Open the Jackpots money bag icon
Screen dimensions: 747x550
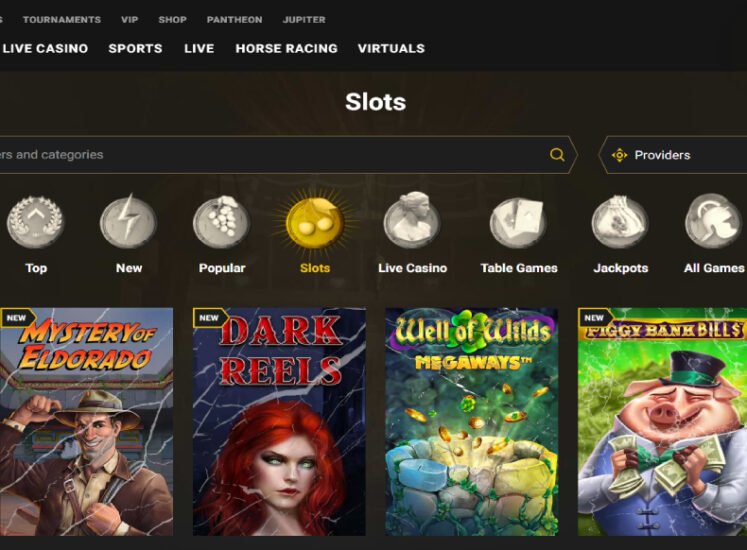coord(620,222)
